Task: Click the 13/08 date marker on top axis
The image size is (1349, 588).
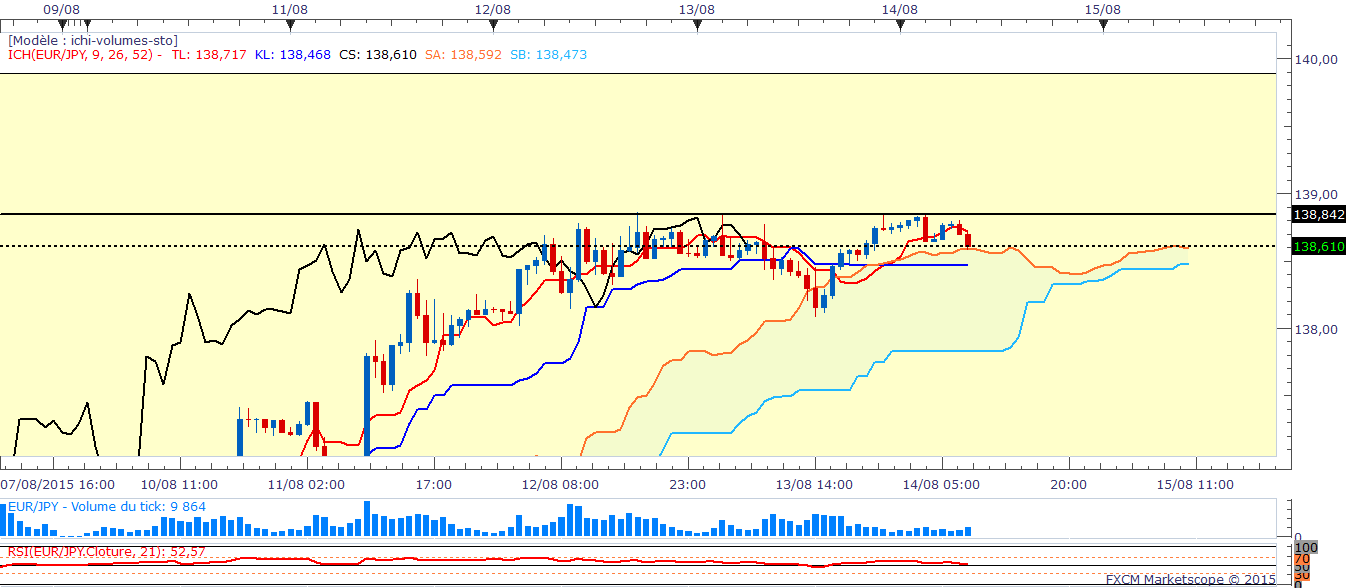Action: tap(697, 9)
